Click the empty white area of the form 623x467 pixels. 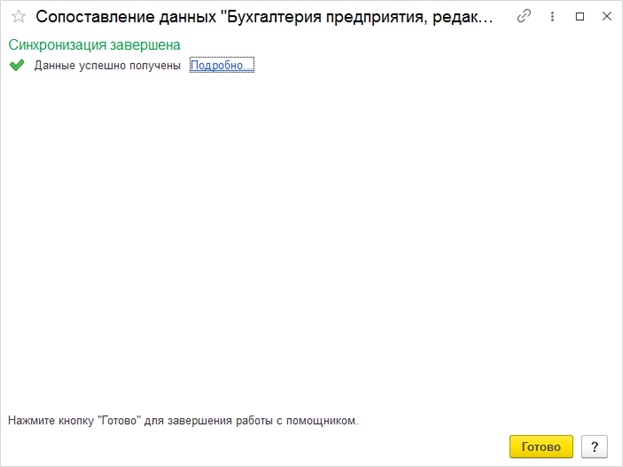(x=310, y=240)
